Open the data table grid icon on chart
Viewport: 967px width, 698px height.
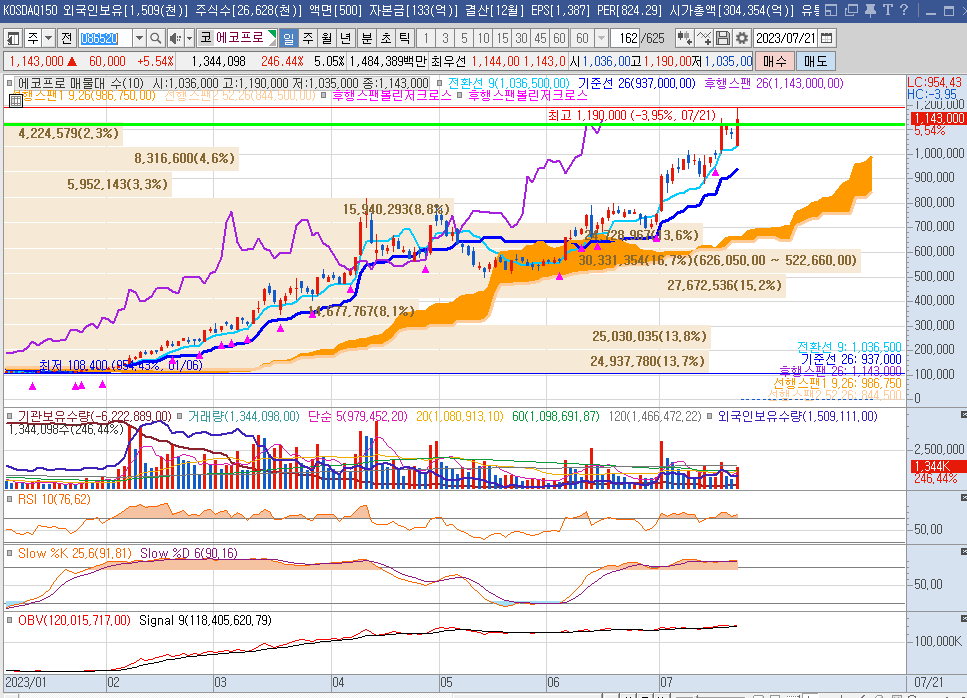click(x=16, y=101)
